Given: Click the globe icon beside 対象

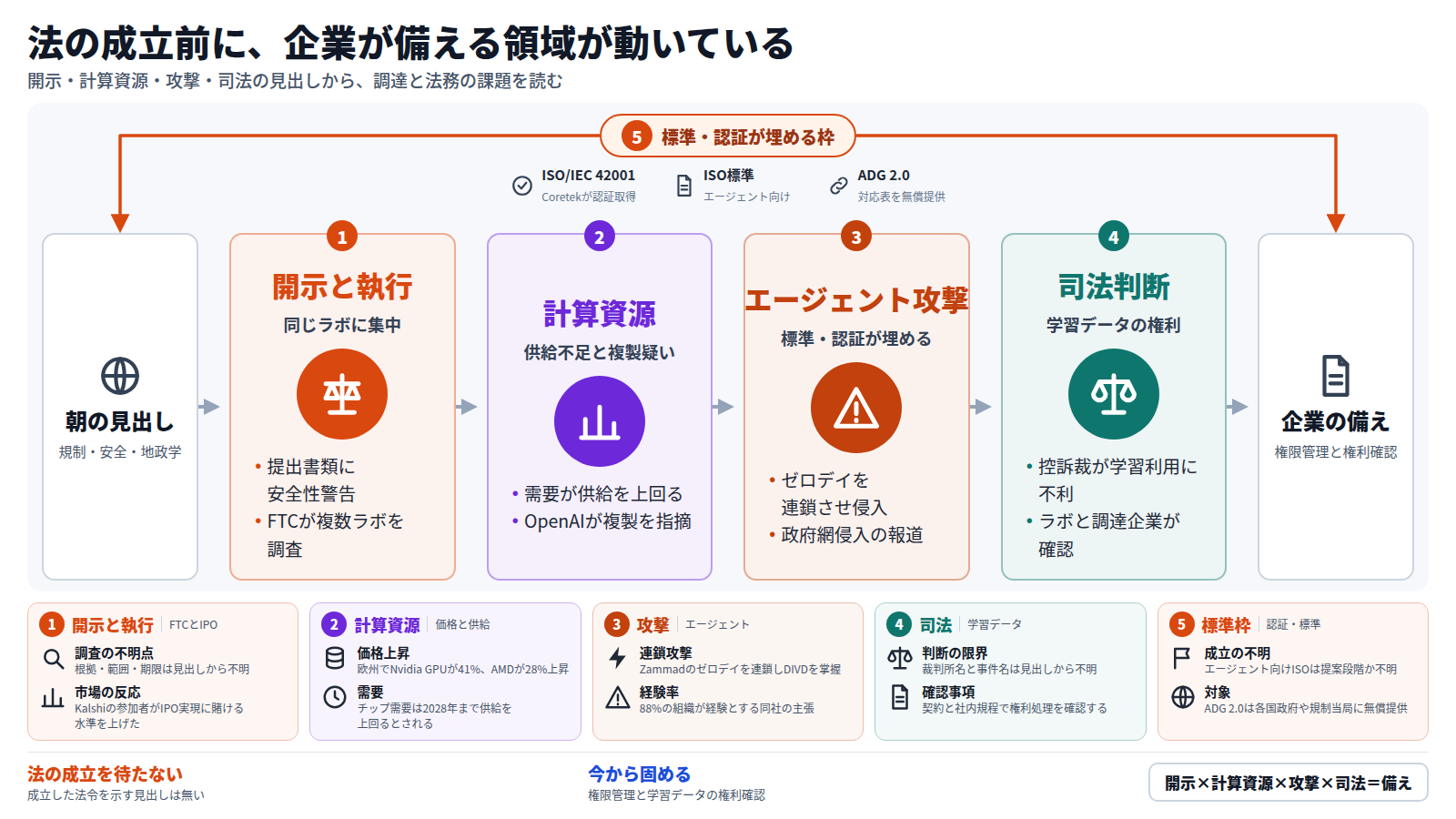Looking at the screenshot, I should tap(1182, 698).
